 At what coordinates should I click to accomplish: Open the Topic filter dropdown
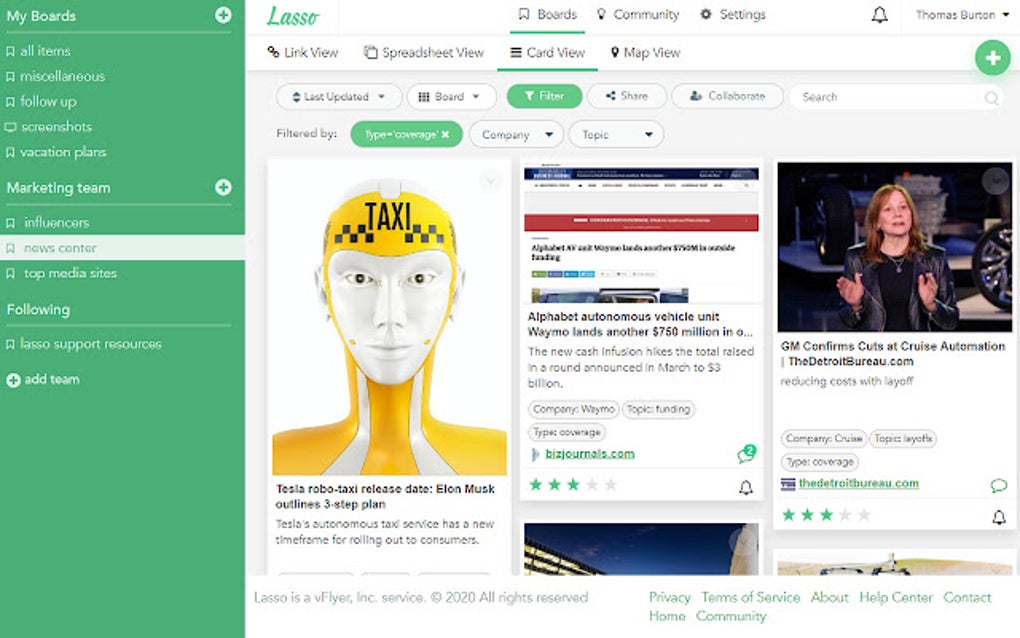click(616, 133)
